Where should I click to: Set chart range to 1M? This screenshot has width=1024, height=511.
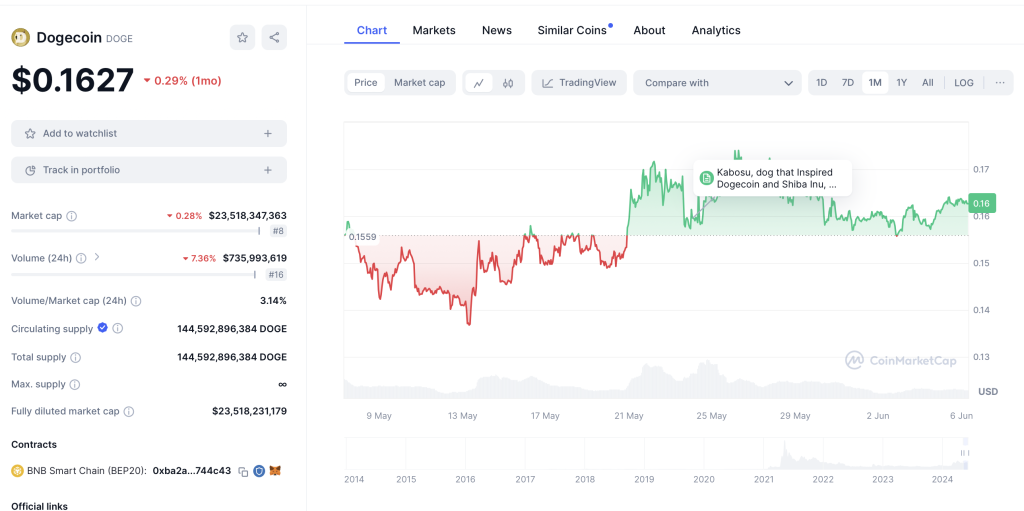pos(875,83)
